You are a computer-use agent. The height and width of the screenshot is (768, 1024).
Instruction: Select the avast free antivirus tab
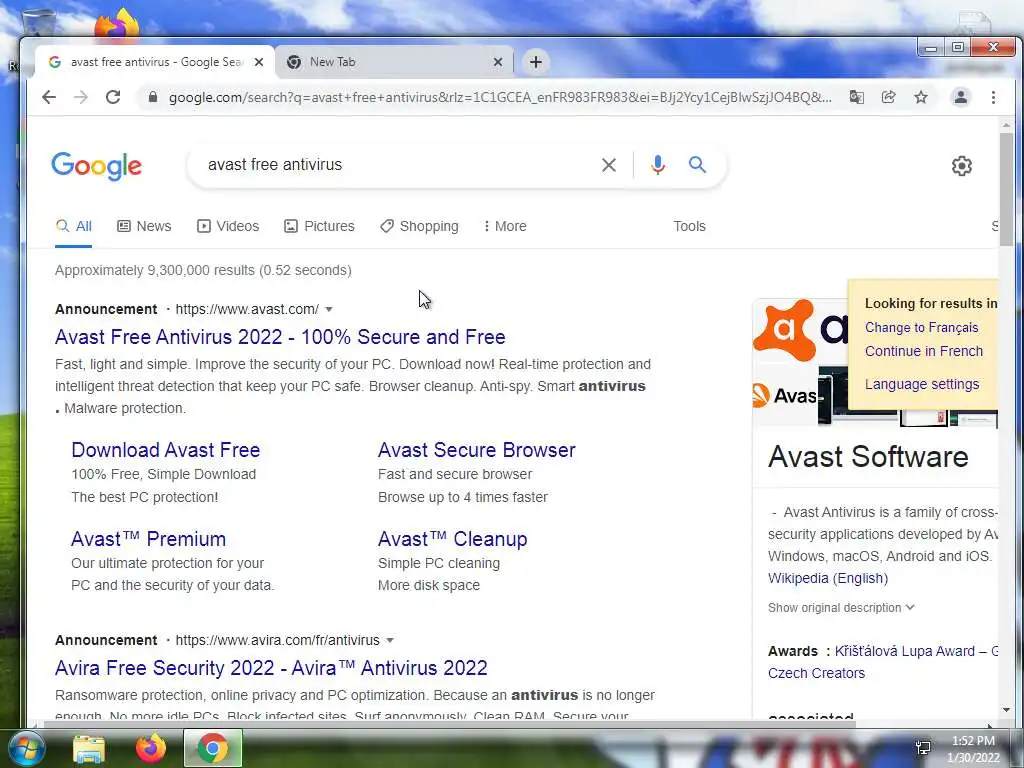154,62
